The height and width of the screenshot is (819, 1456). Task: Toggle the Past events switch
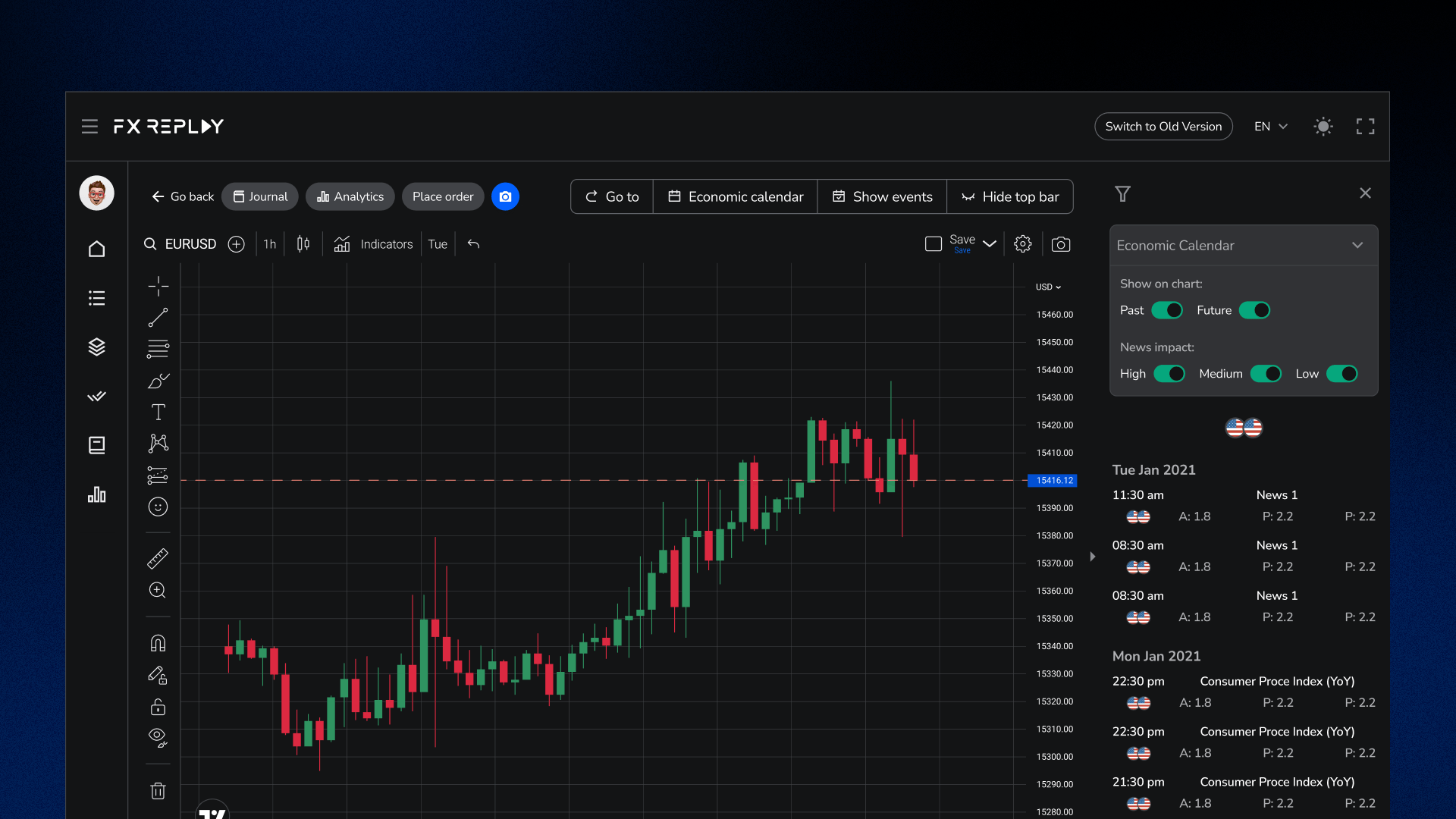[1167, 310]
